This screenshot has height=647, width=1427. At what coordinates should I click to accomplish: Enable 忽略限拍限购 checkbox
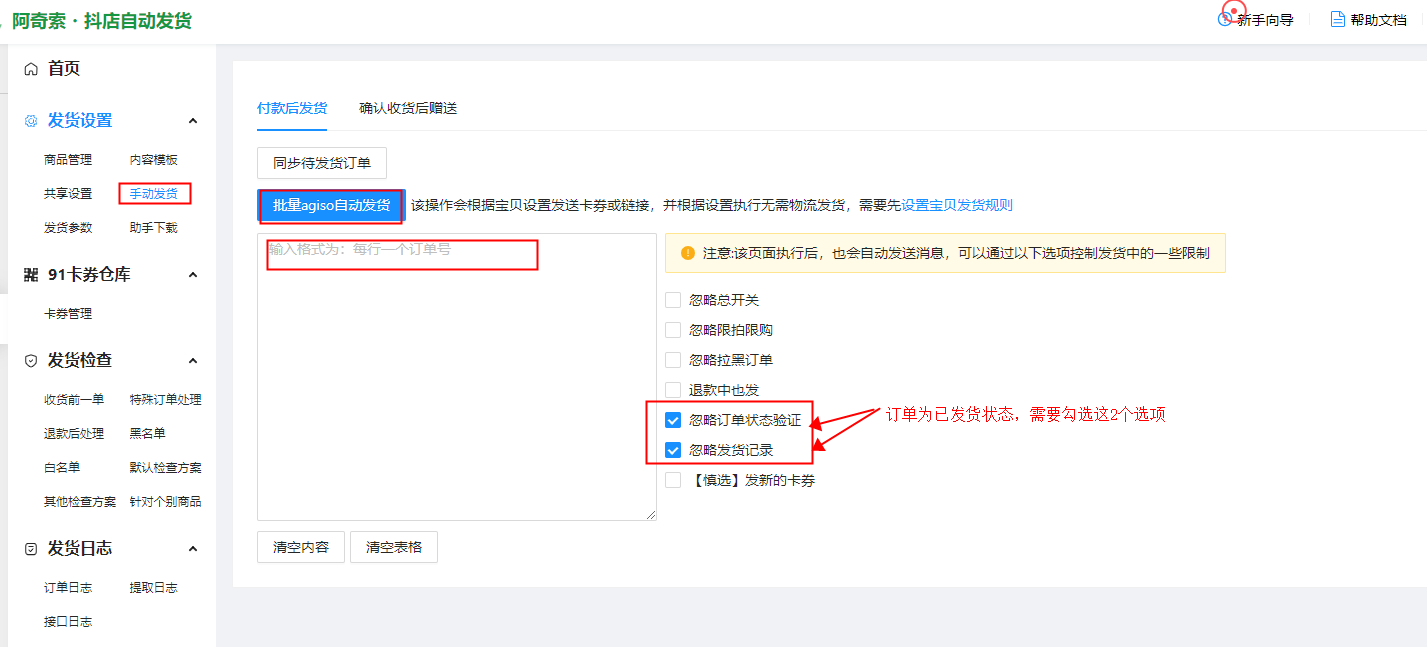673,330
